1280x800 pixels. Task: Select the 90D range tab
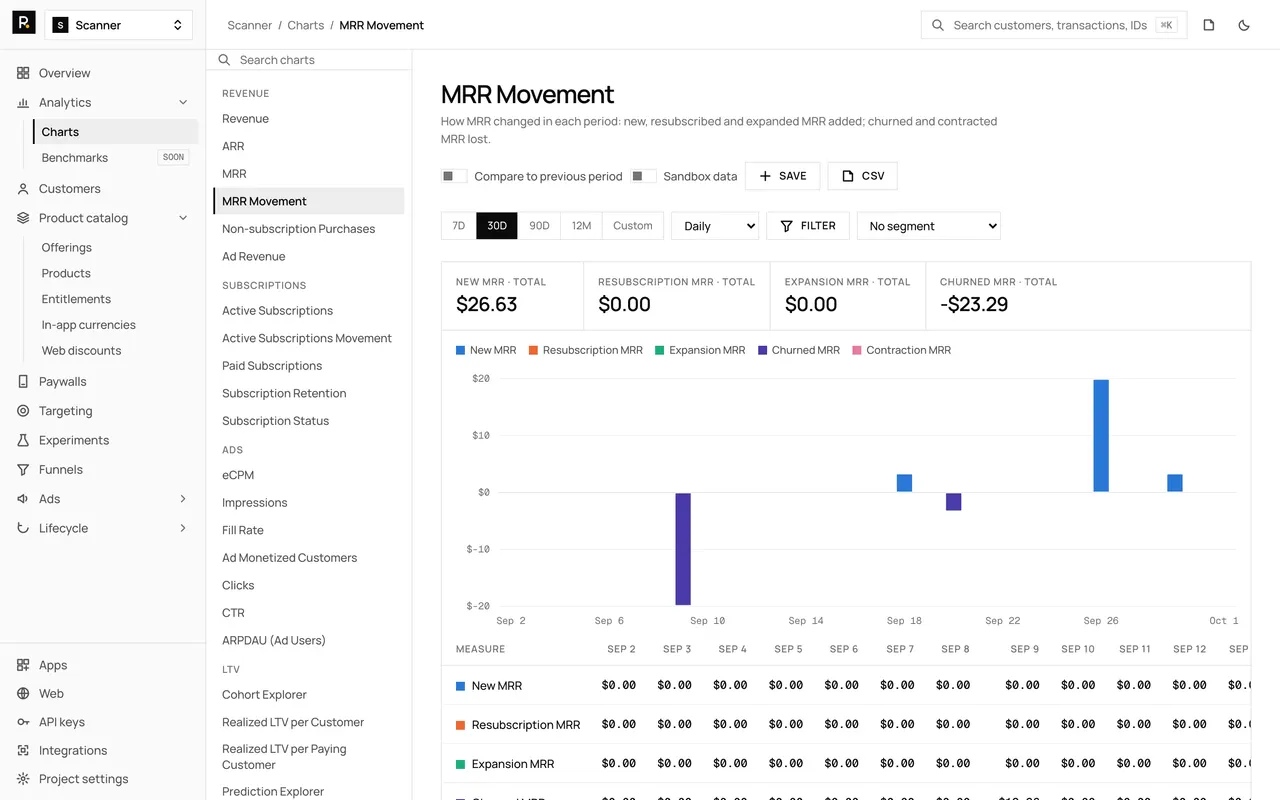click(539, 226)
